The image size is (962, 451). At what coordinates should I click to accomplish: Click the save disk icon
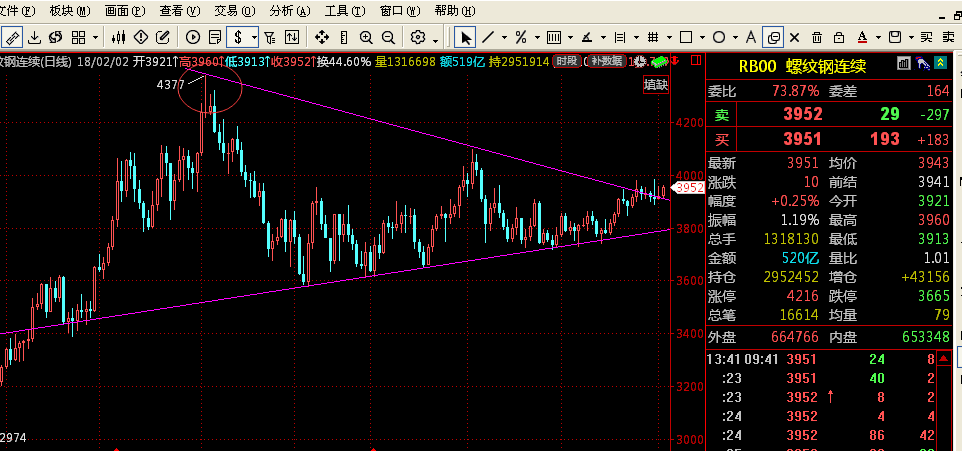click(x=896, y=37)
